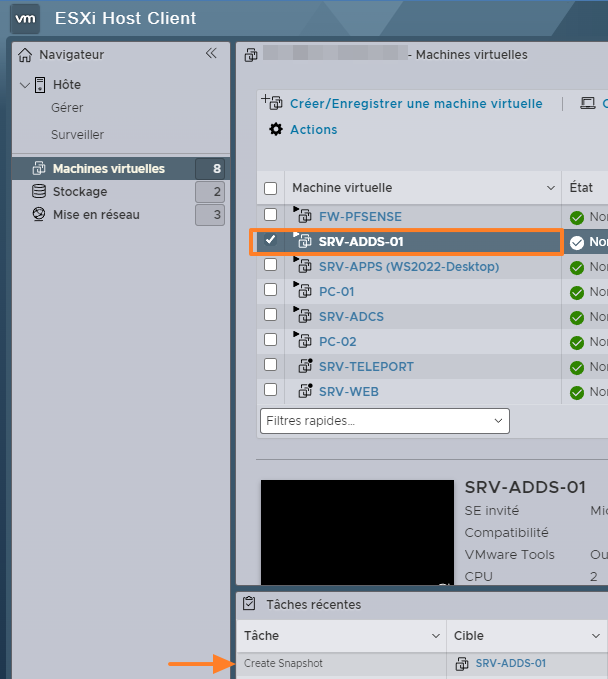Click the Tâches récentes clipboard icon
608x679 pixels.
[x=249, y=603]
